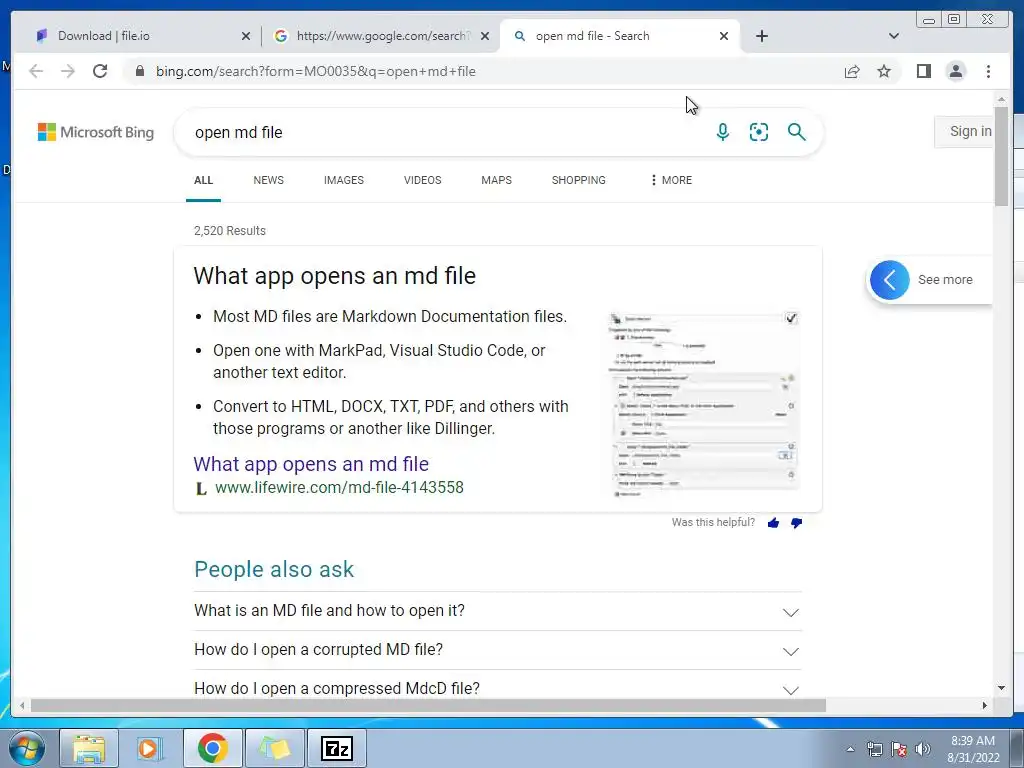
Task: Open 7-Zip from the taskbar
Action: (x=337, y=748)
